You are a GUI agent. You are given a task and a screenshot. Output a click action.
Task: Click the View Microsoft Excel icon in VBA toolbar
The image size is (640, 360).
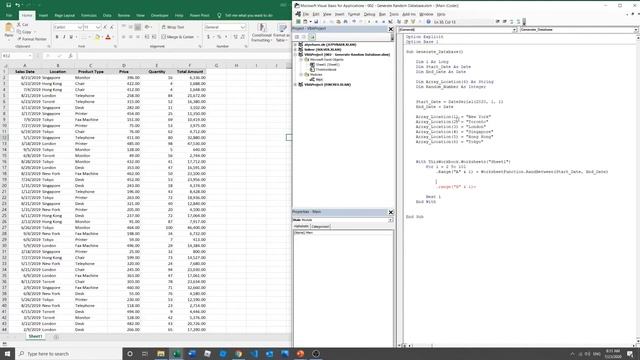click(x=298, y=22)
